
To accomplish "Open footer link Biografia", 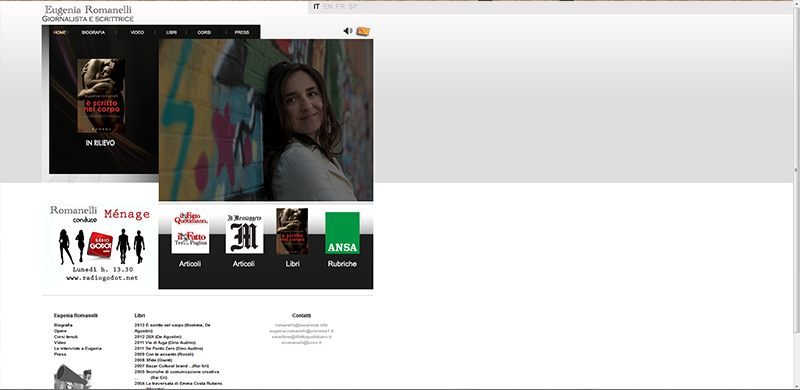I will (63, 325).
